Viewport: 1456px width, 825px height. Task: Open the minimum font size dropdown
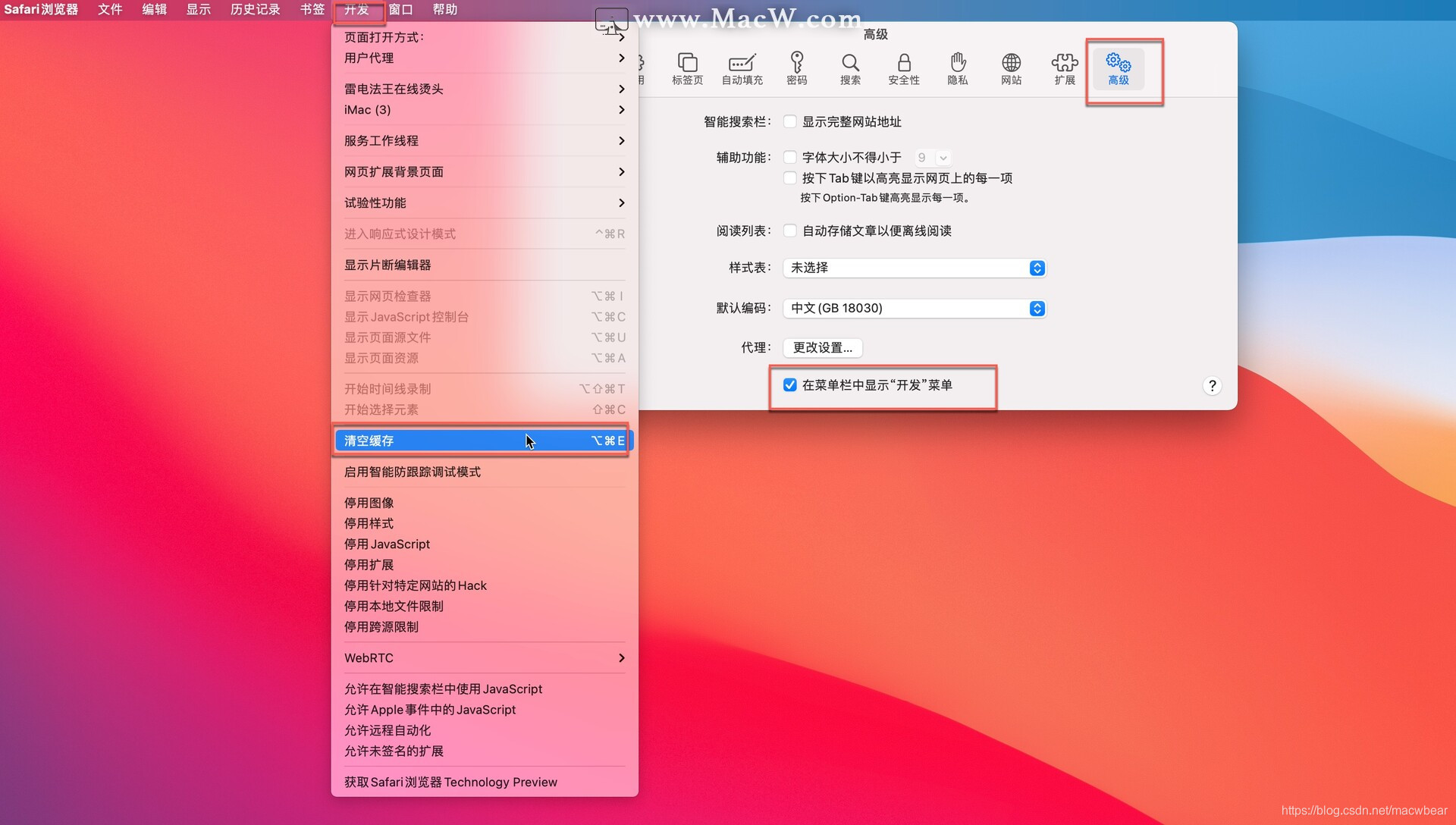(932, 158)
